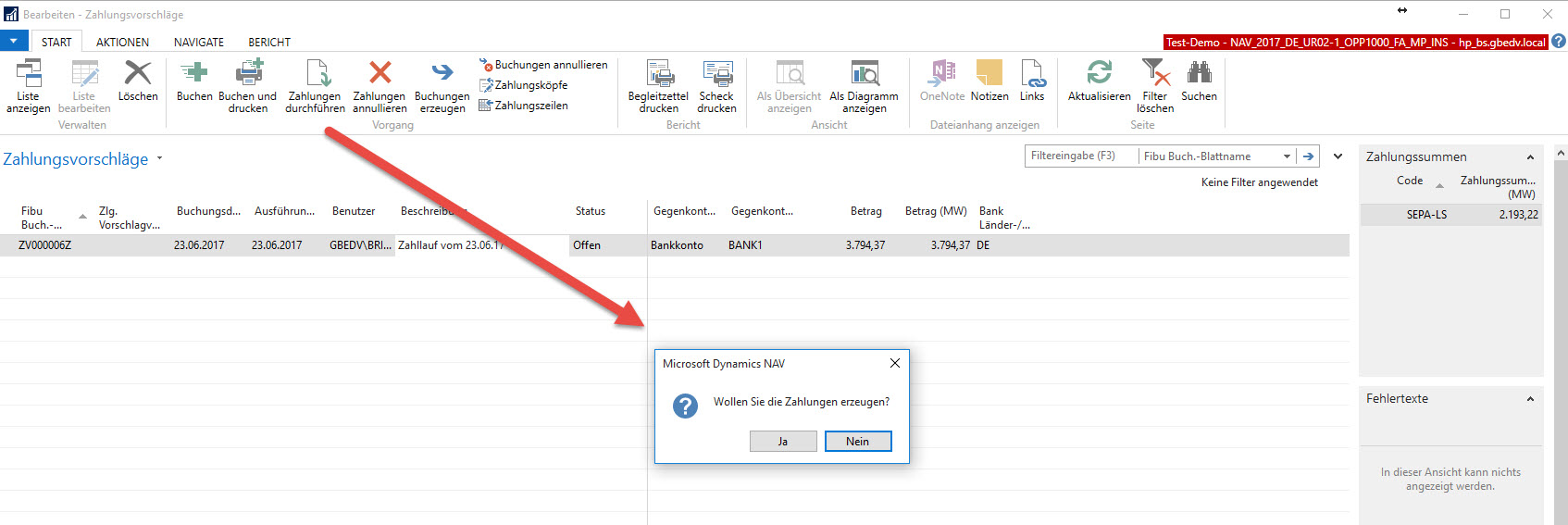The width and height of the screenshot is (1568, 525).
Task: Click Nein in the dialog
Action: coord(858,442)
